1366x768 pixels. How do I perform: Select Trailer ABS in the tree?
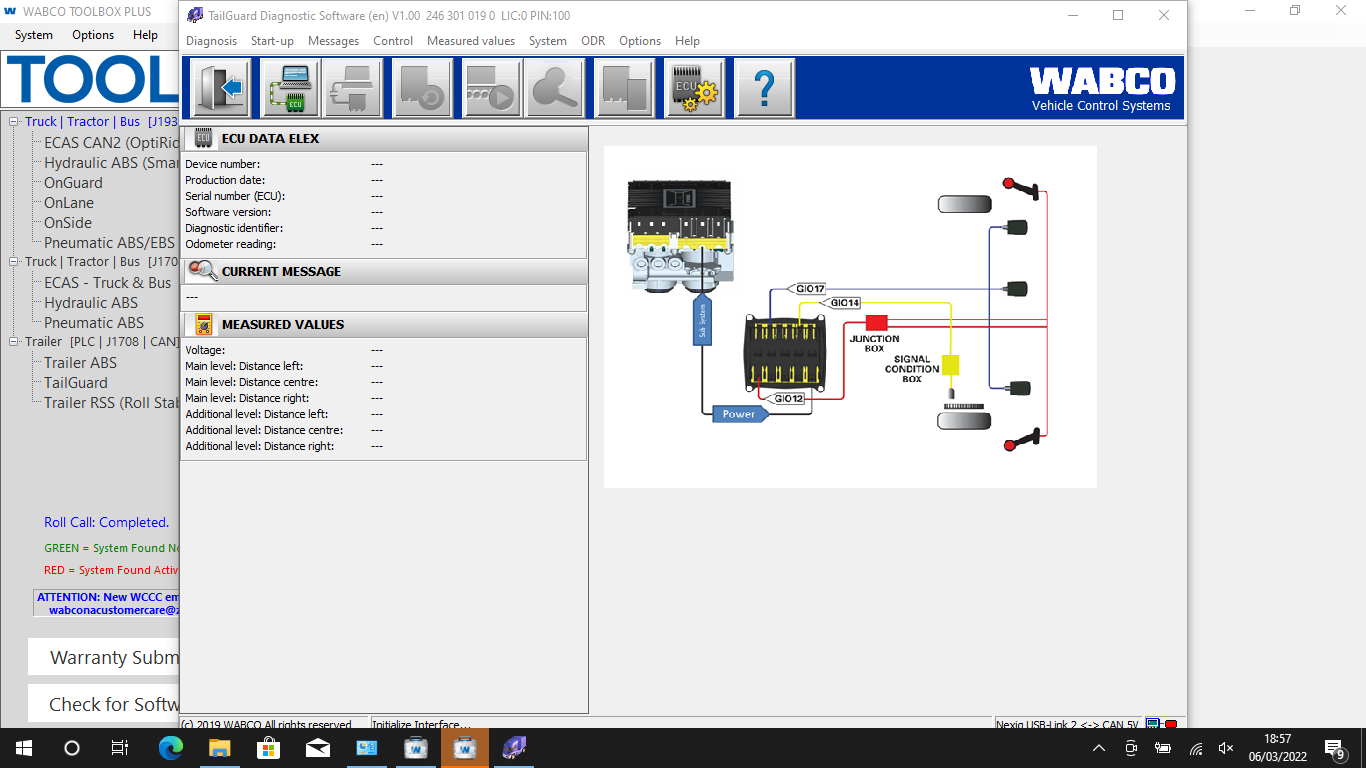[x=80, y=363]
